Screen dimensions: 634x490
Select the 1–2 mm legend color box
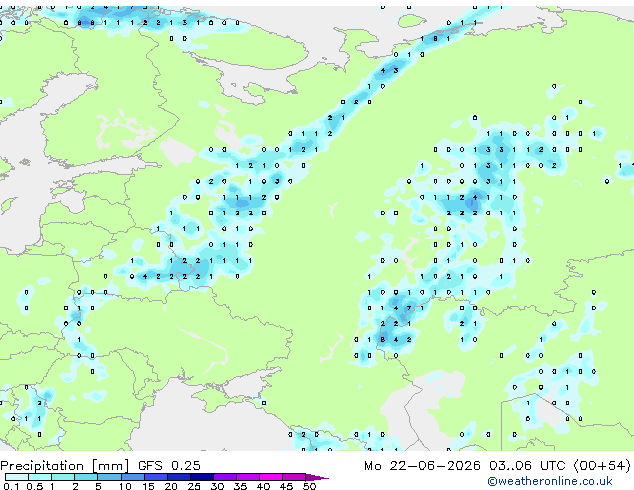pos(63,477)
